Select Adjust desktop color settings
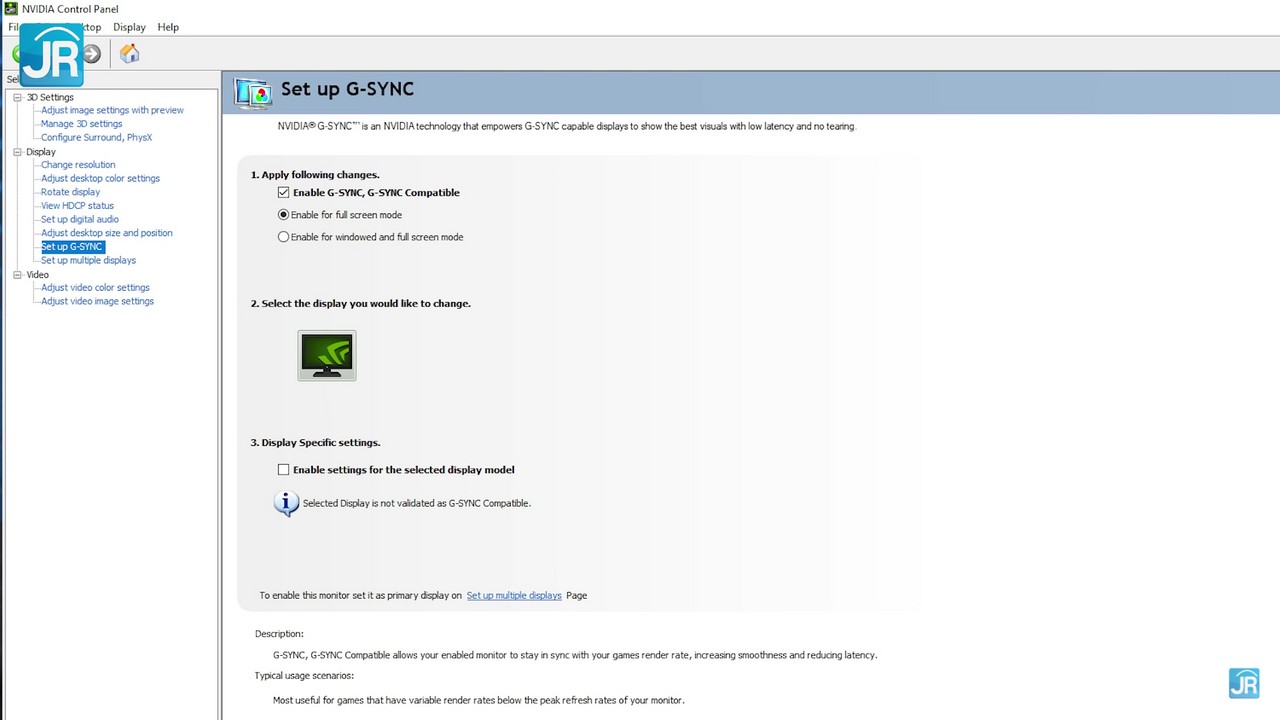 pyautogui.click(x=100, y=178)
